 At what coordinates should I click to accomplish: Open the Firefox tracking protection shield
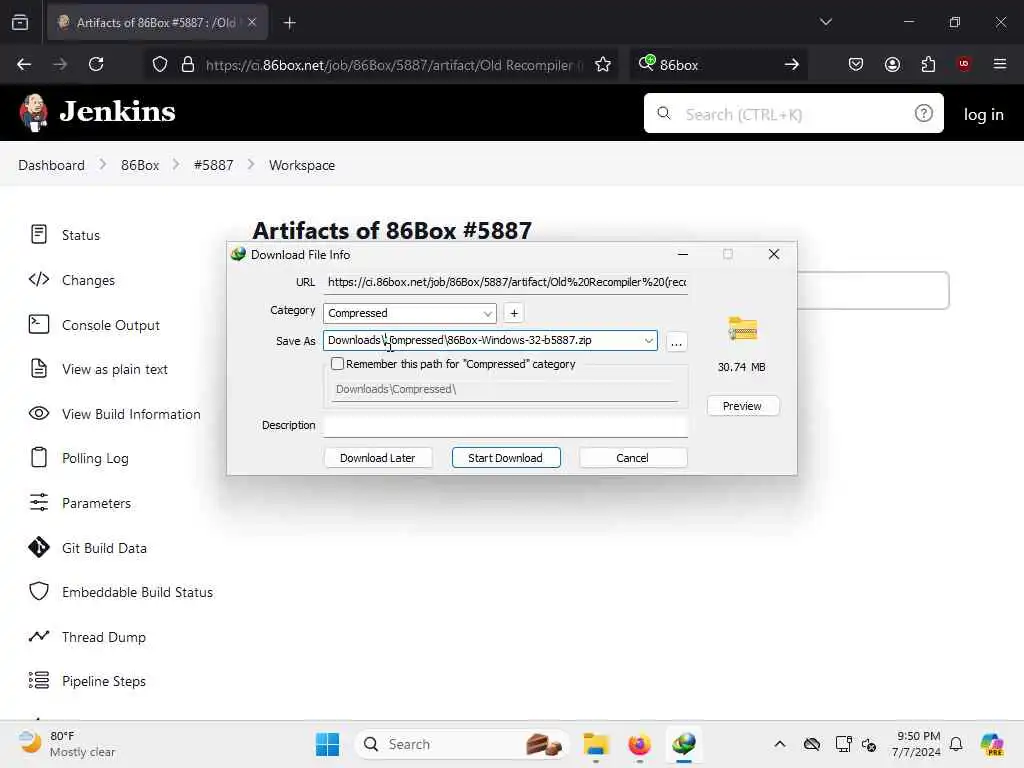(160, 64)
